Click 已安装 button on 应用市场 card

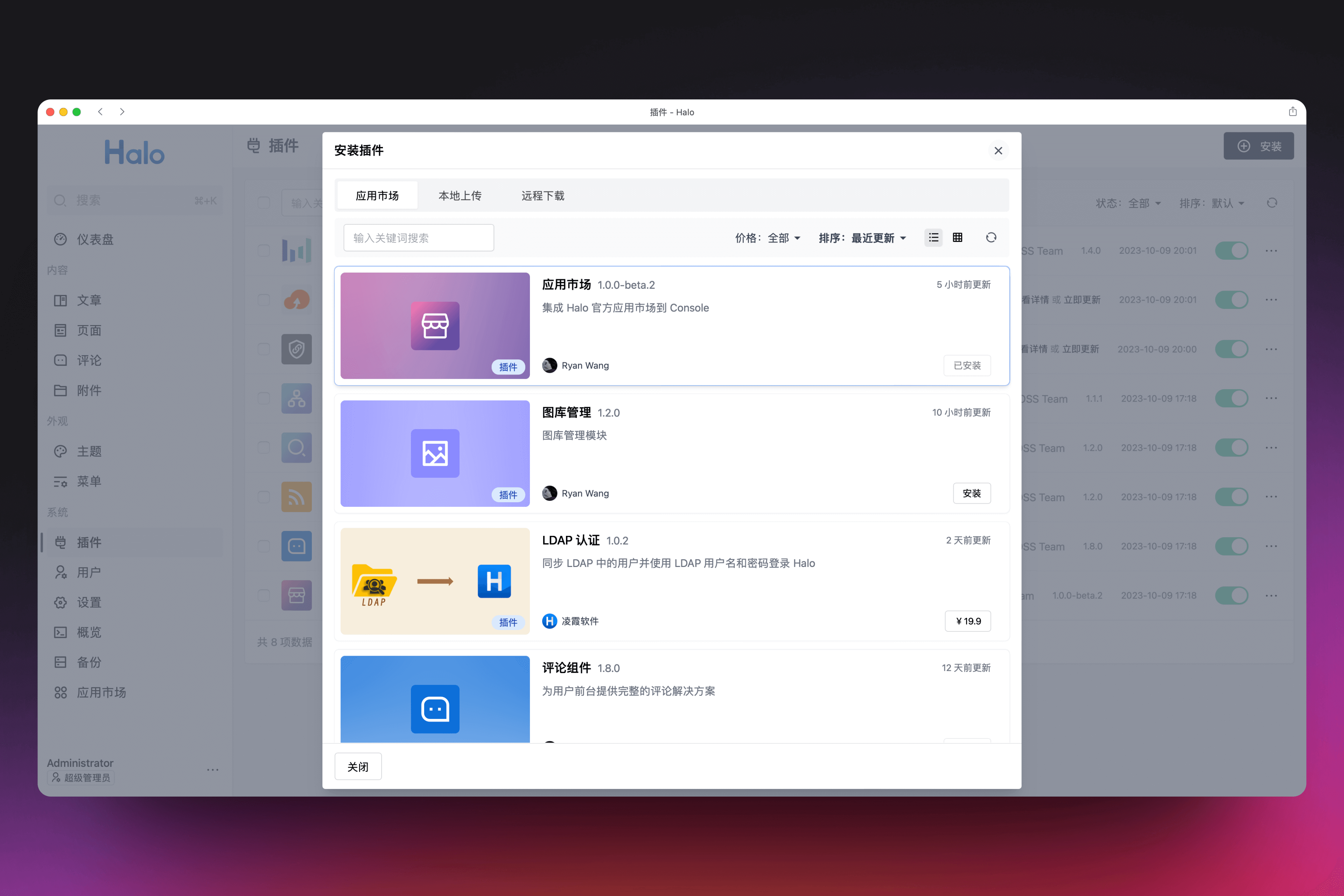pyautogui.click(x=967, y=366)
